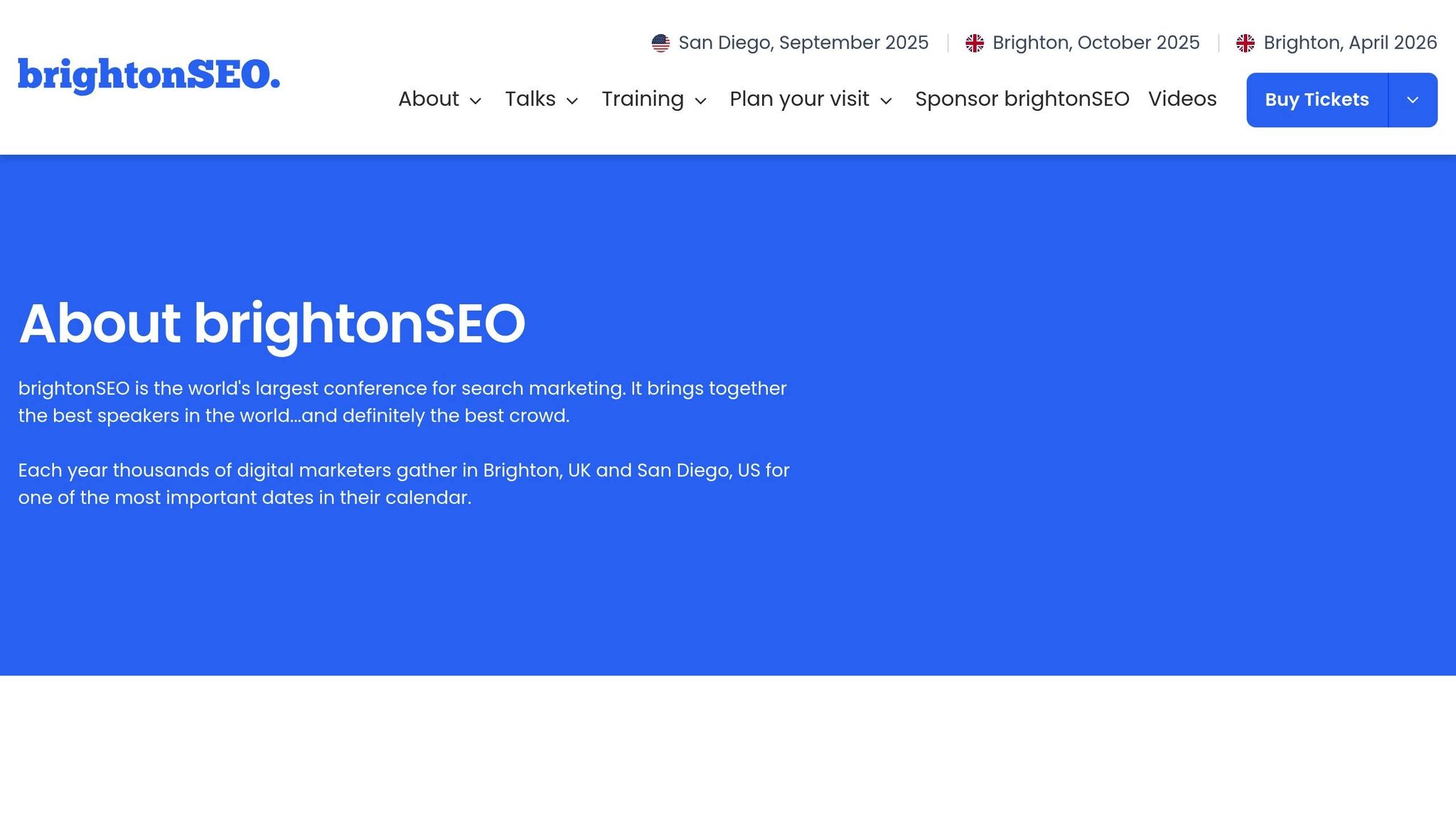This screenshot has width=1456, height=819.
Task: Open the Training menu
Action: 643,99
